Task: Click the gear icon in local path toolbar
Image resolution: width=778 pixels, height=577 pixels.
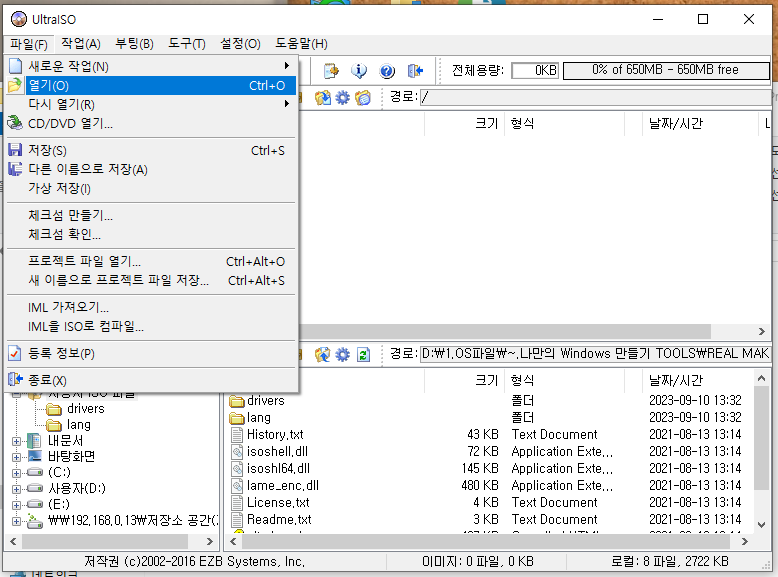Action: tap(342, 355)
